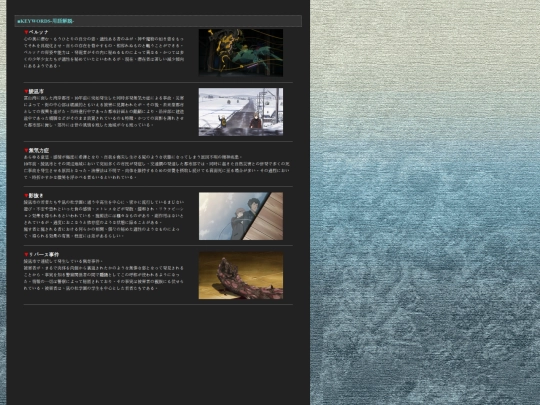Click the ペルソナ description paragraph

click(104, 52)
